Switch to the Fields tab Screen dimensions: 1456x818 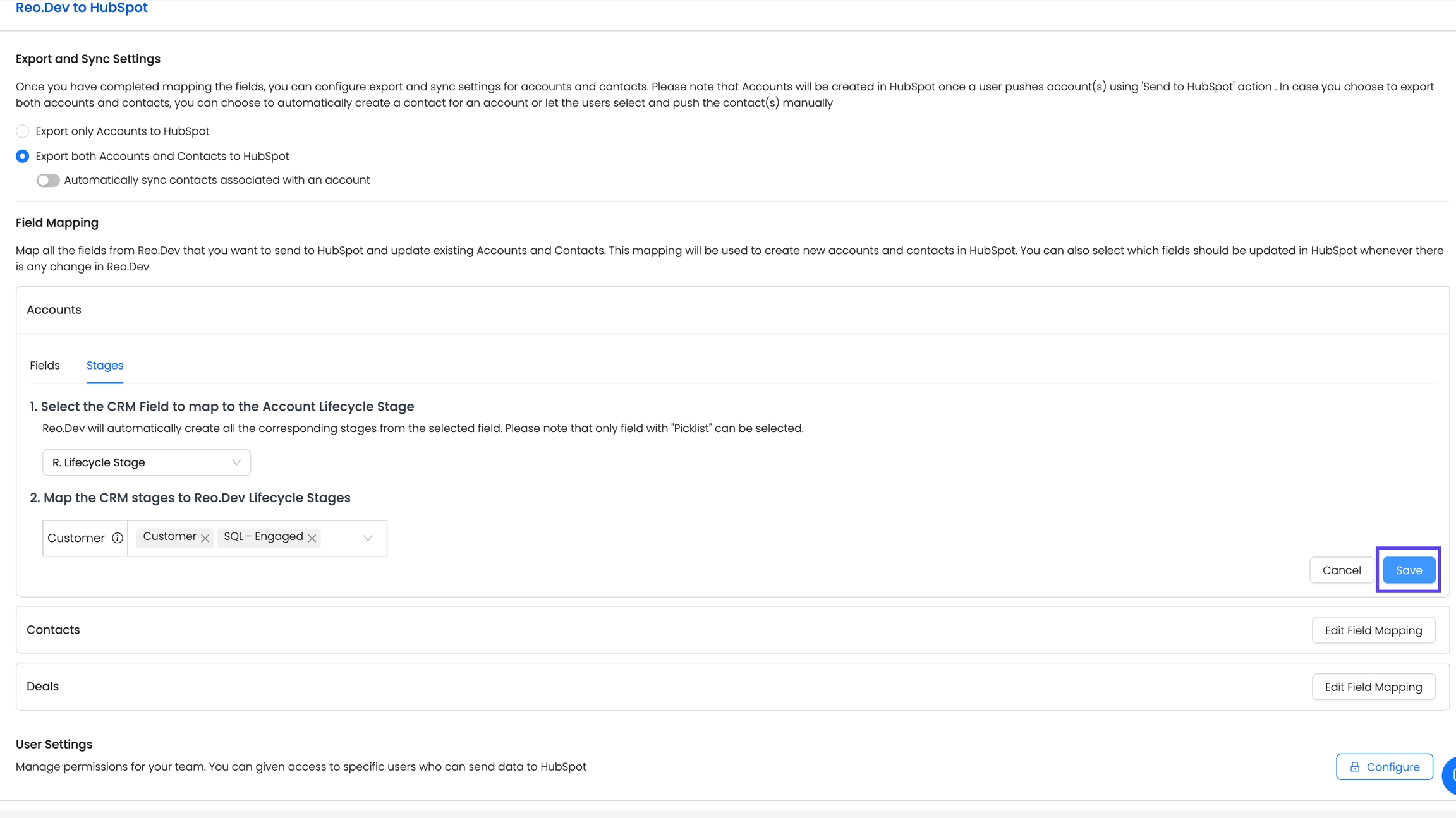coord(45,366)
